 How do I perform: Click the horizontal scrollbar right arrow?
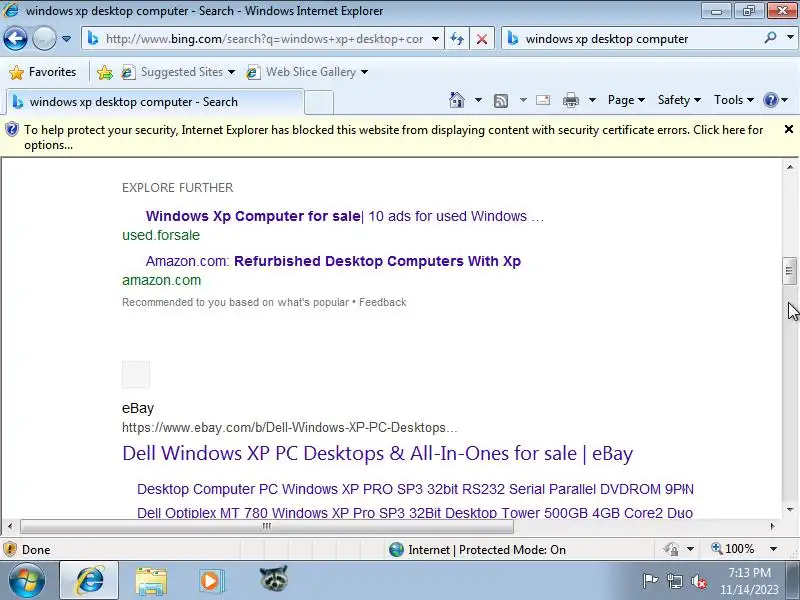(772, 526)
